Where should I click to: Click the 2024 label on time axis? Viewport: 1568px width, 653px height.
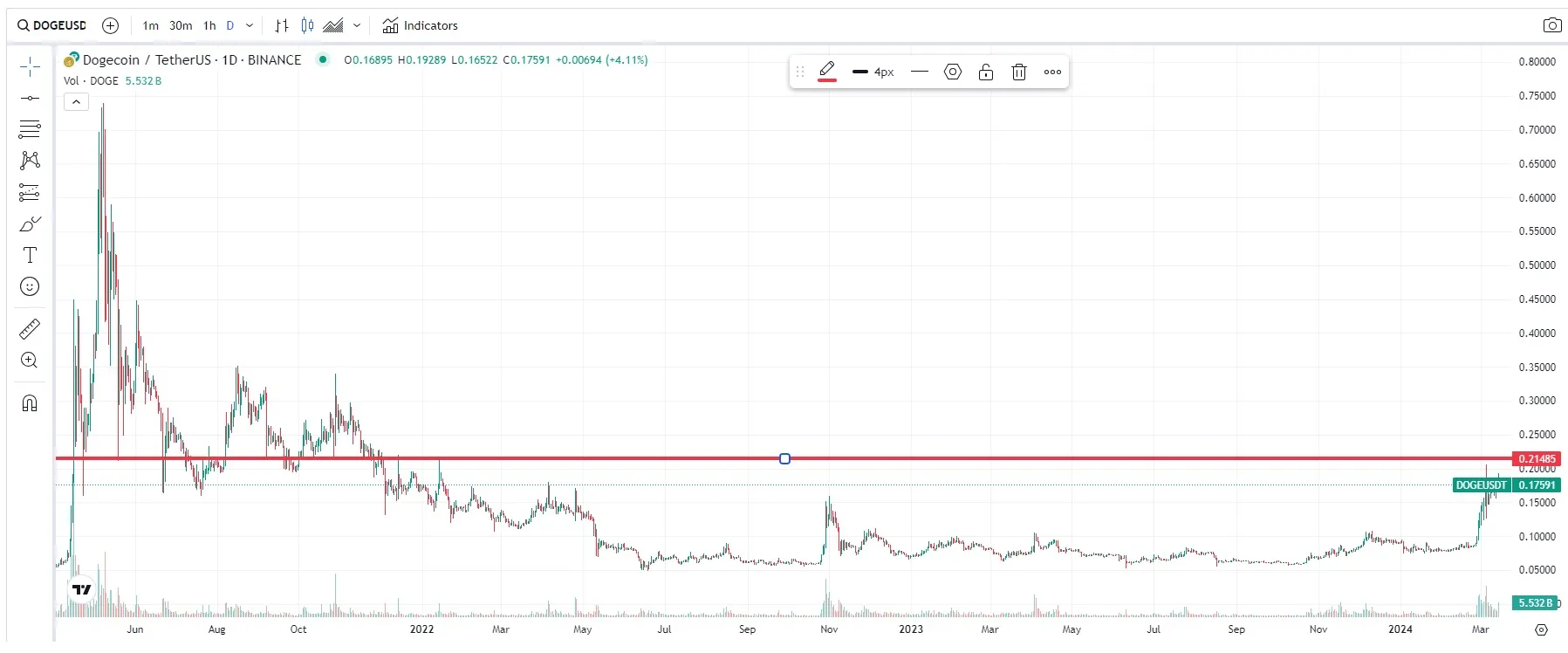click(1400, 629)
